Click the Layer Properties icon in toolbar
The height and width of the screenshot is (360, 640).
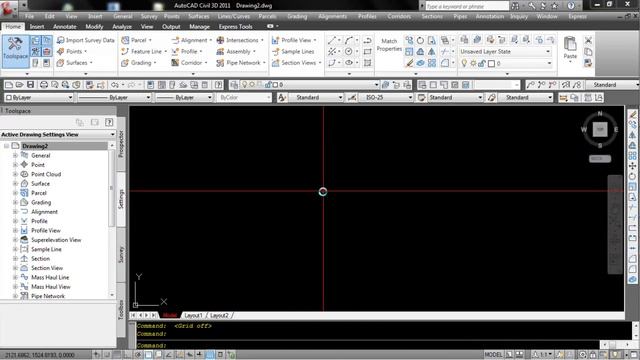pos(234,84)
